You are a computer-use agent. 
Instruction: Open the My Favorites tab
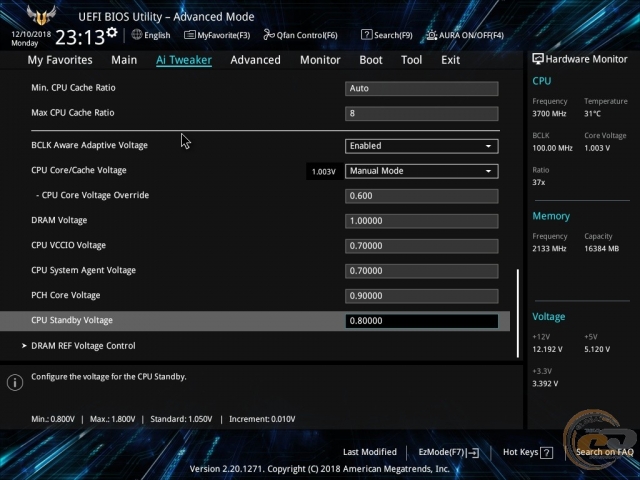click(60, 60)
